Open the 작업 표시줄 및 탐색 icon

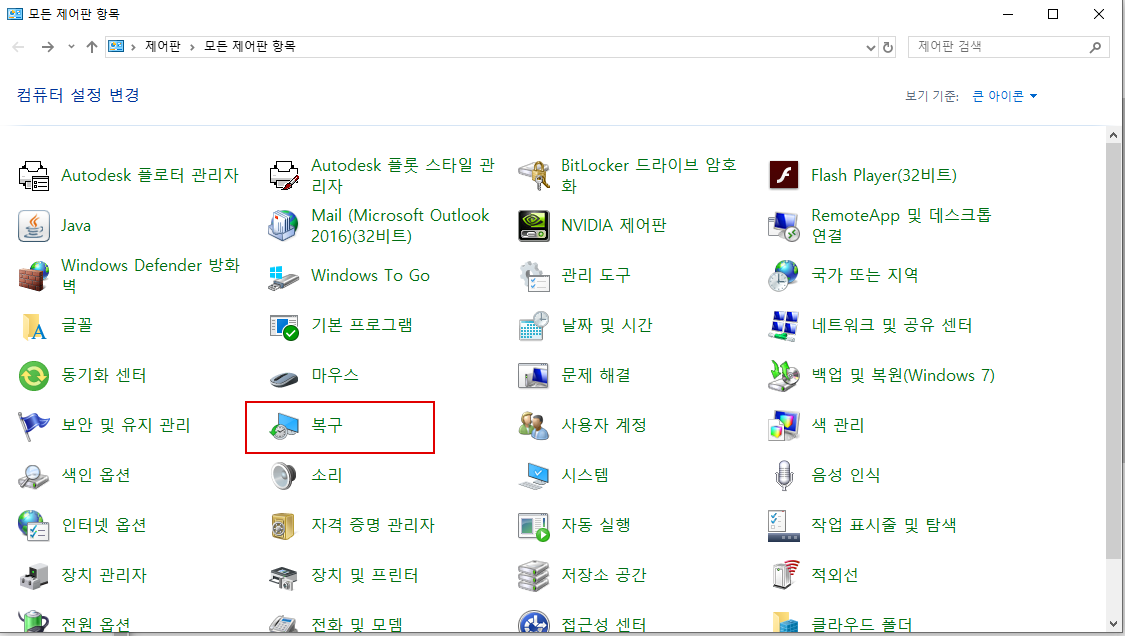pyautogui.click(x=783, y=525)
